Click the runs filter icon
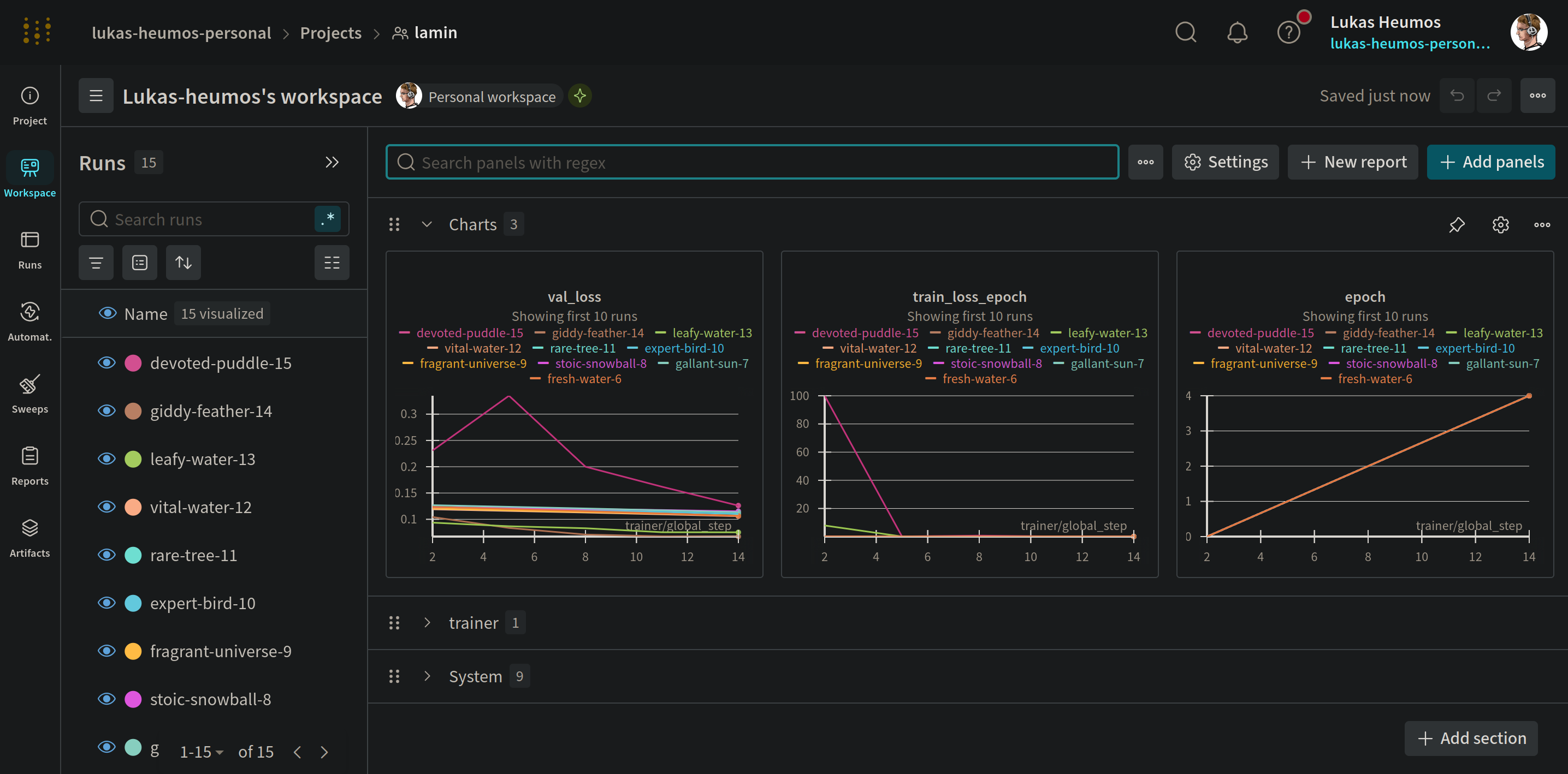 point(96,263)
